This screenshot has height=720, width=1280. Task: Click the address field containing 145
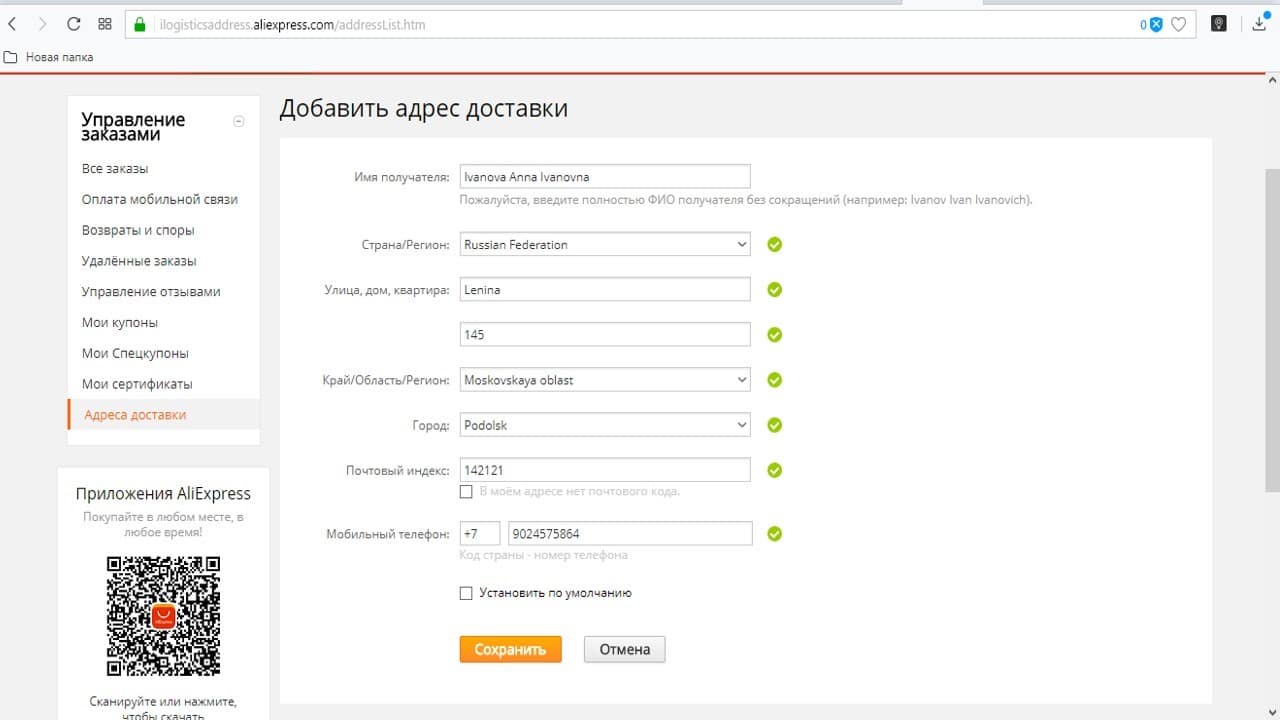[x=605, y=335]
